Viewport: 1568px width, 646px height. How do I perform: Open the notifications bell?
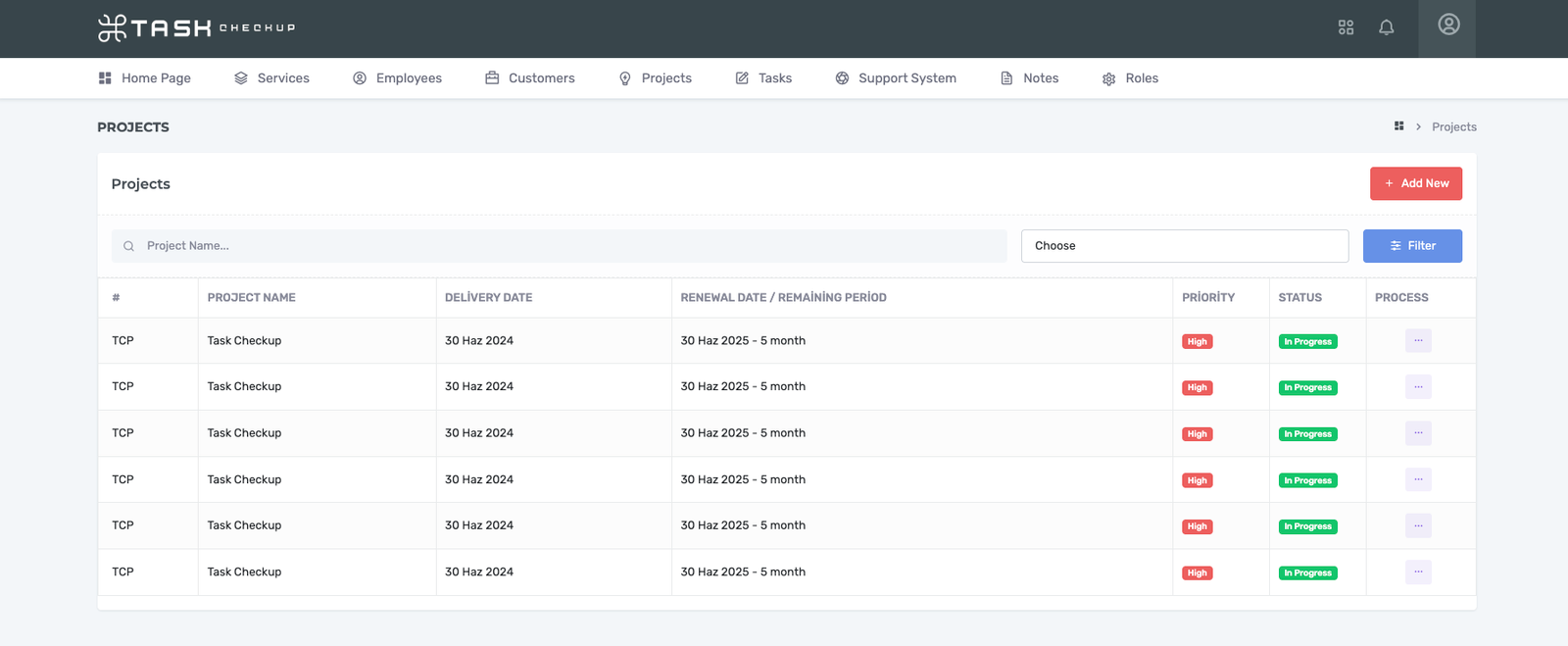[x=1386, y=27]
